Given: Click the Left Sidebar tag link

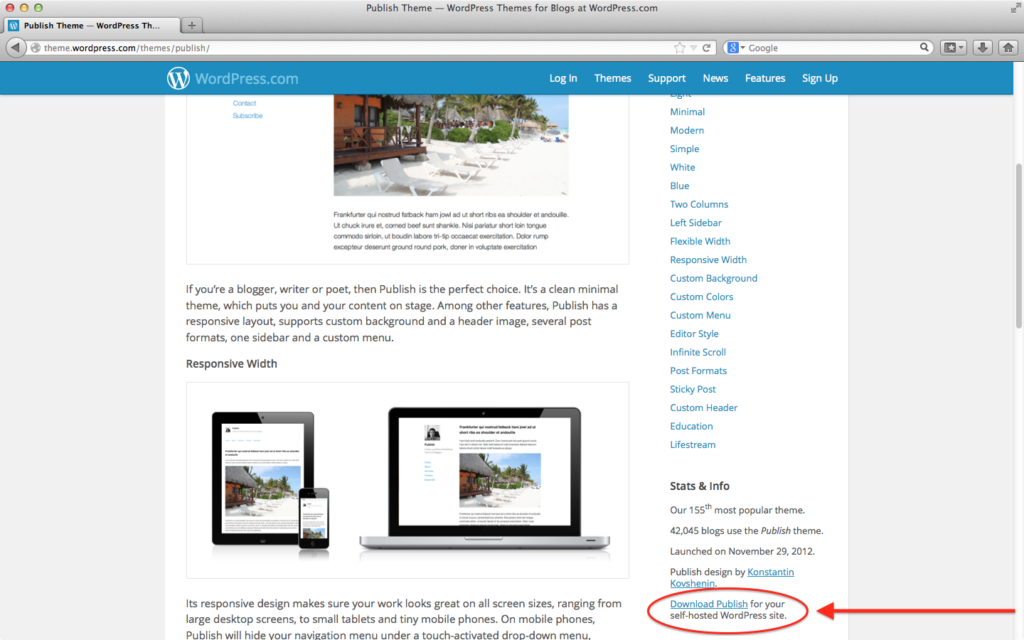Looking at the screenshot, I should pos(696,223).
